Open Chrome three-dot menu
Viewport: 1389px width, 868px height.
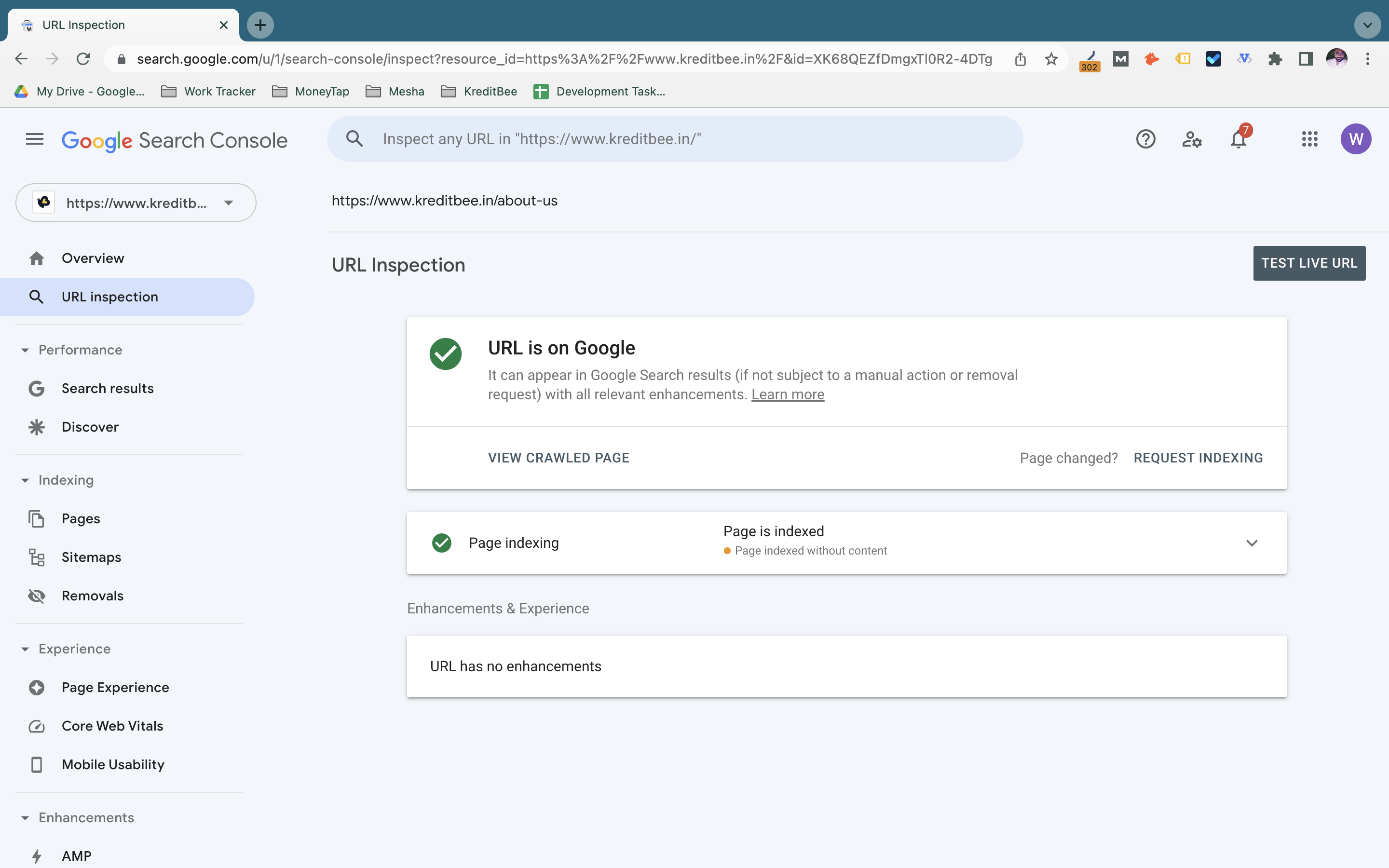pyautogui.click(x=1368, y=59)
